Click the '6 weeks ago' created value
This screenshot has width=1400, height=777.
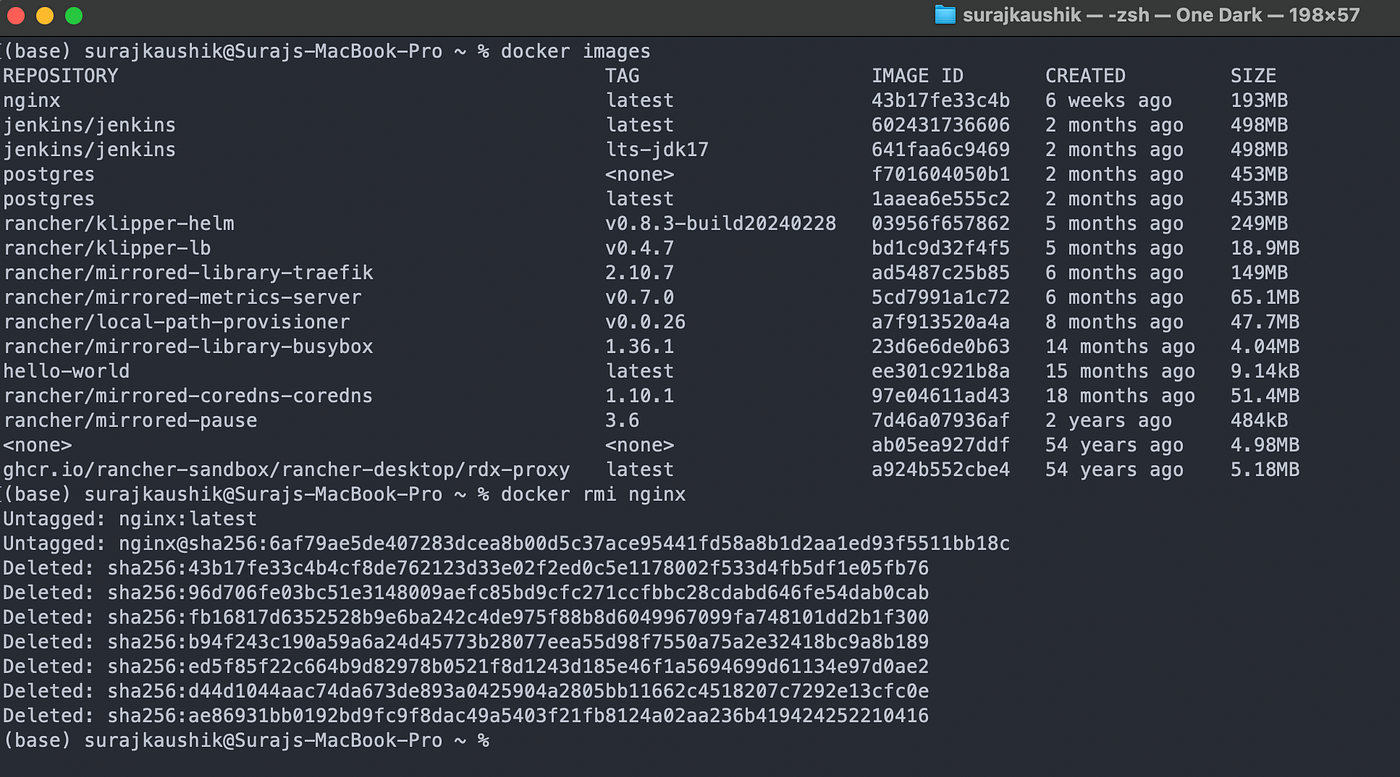(x=1108, y=100)
